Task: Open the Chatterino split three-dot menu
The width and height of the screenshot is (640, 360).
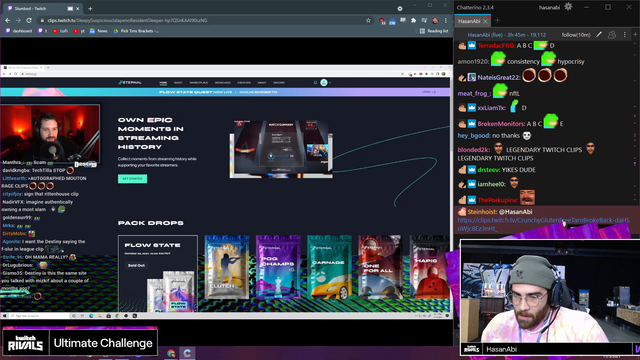Action: [x=624, y=35]
